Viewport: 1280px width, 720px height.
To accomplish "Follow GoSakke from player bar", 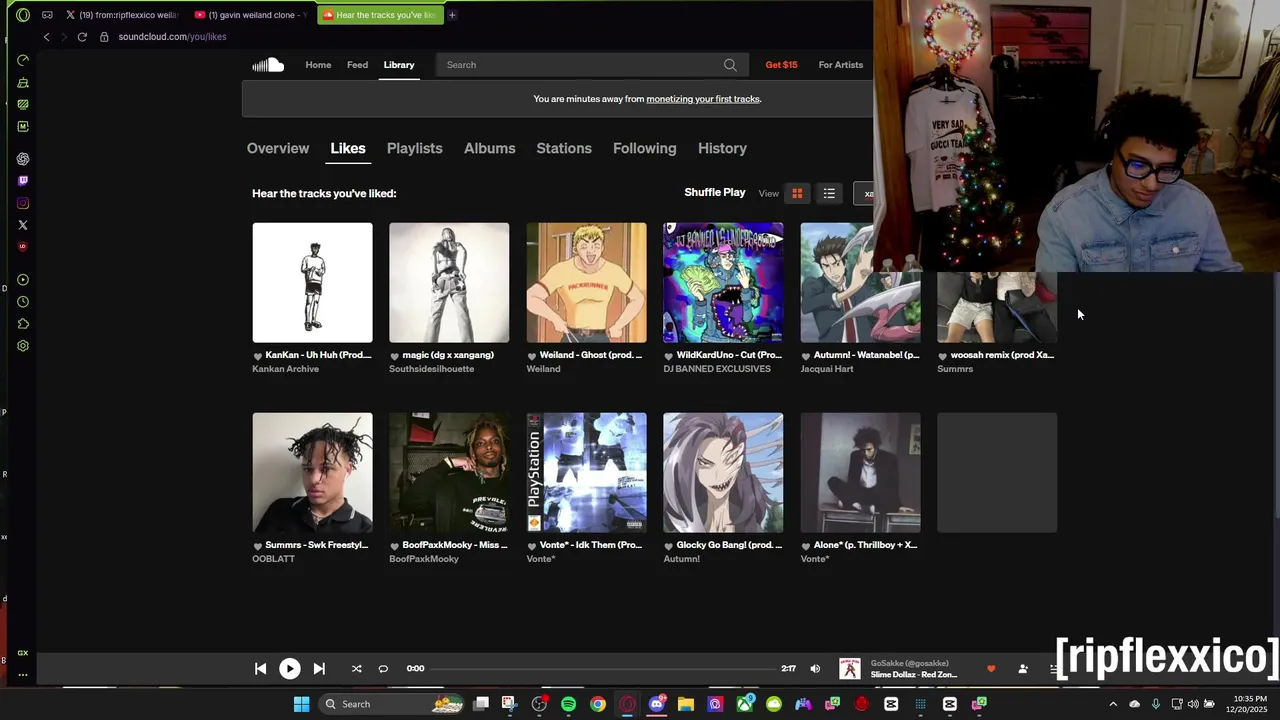I will pos(1023,669).
